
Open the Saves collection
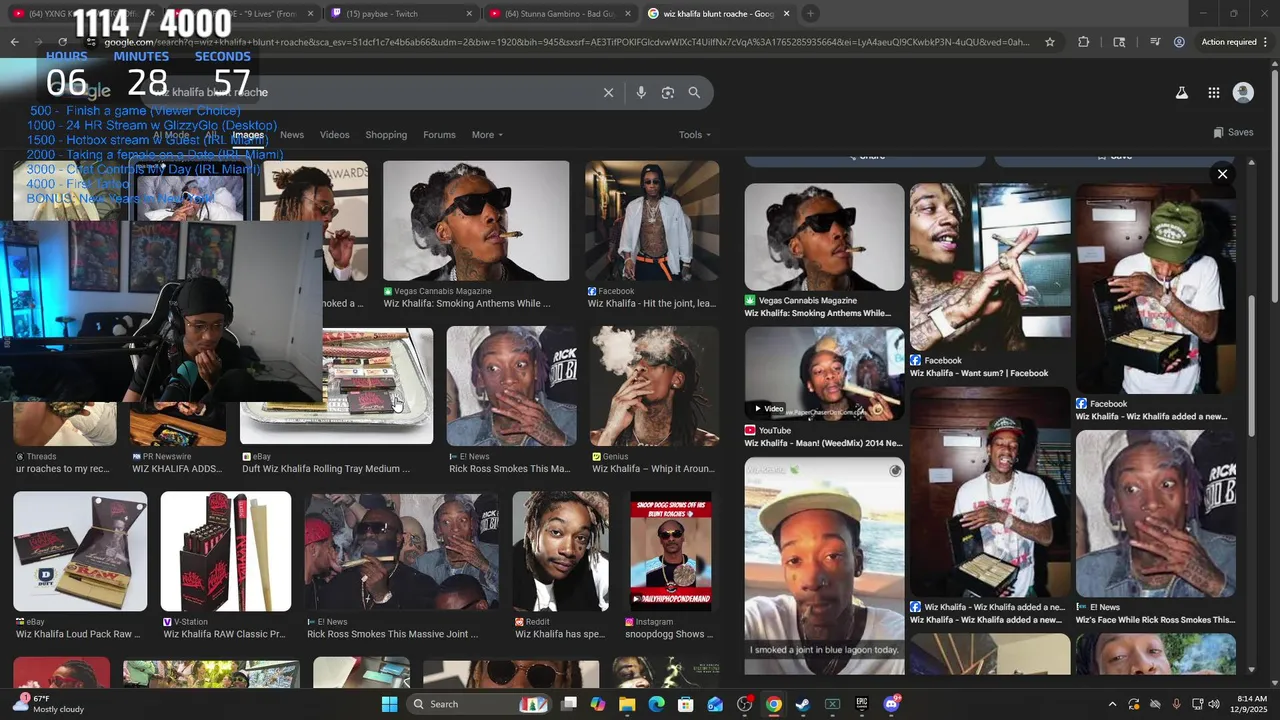coord(1233,132)
